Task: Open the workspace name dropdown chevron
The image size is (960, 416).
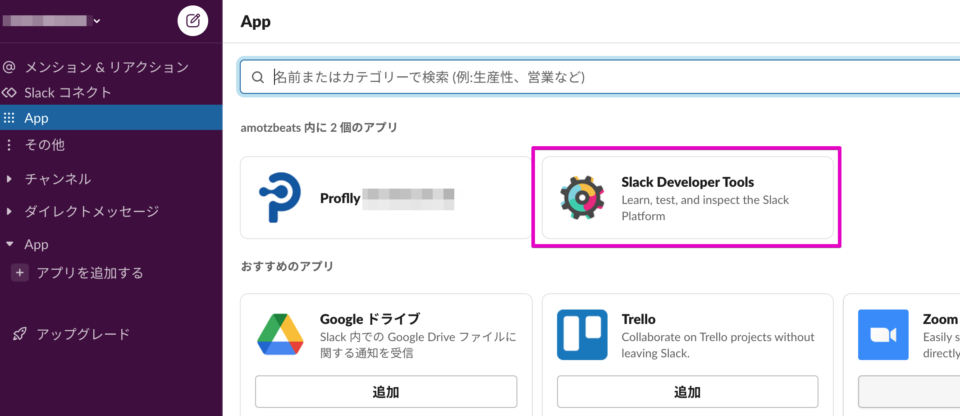Action: [97, 21]
